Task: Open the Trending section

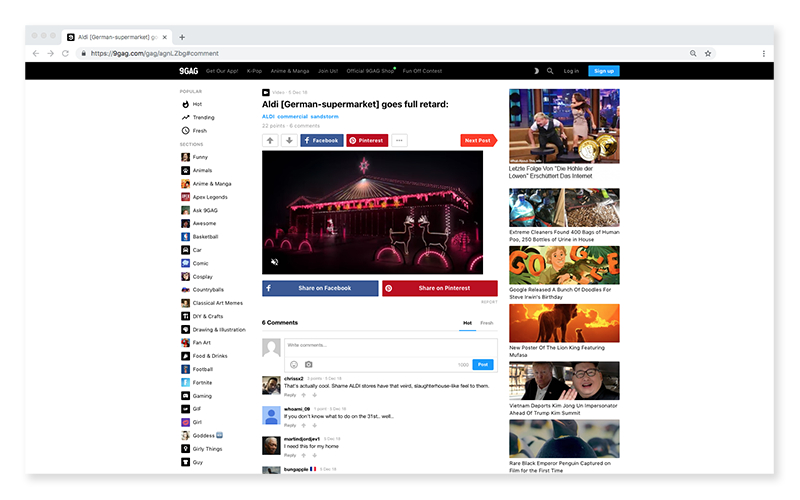Action: pyautogui.click(x=198, y=117)
